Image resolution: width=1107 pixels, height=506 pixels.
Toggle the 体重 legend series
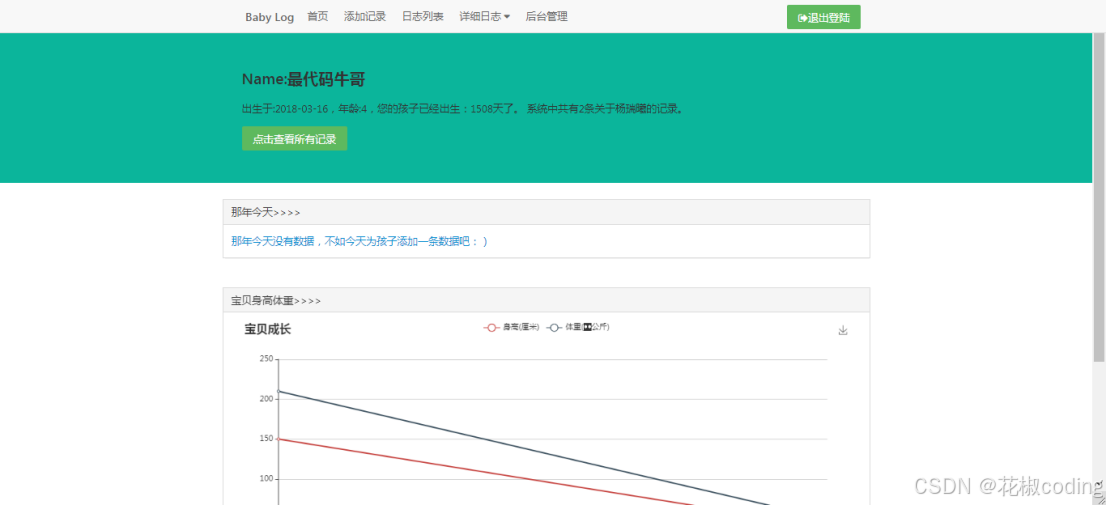(578, 327)
